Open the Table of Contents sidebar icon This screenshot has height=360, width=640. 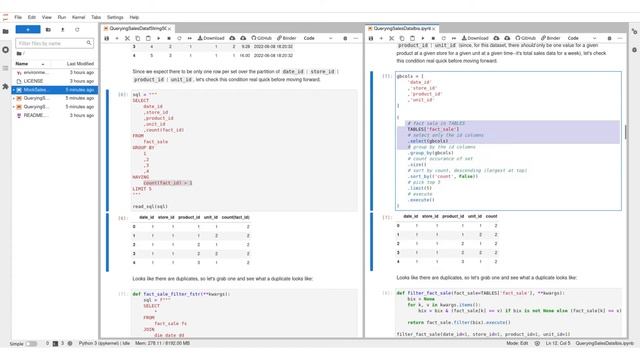click(x=5, y=68)
